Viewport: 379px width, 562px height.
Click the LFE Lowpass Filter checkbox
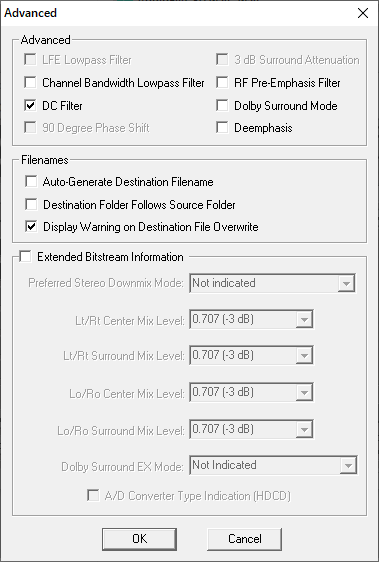pos(30,60)
